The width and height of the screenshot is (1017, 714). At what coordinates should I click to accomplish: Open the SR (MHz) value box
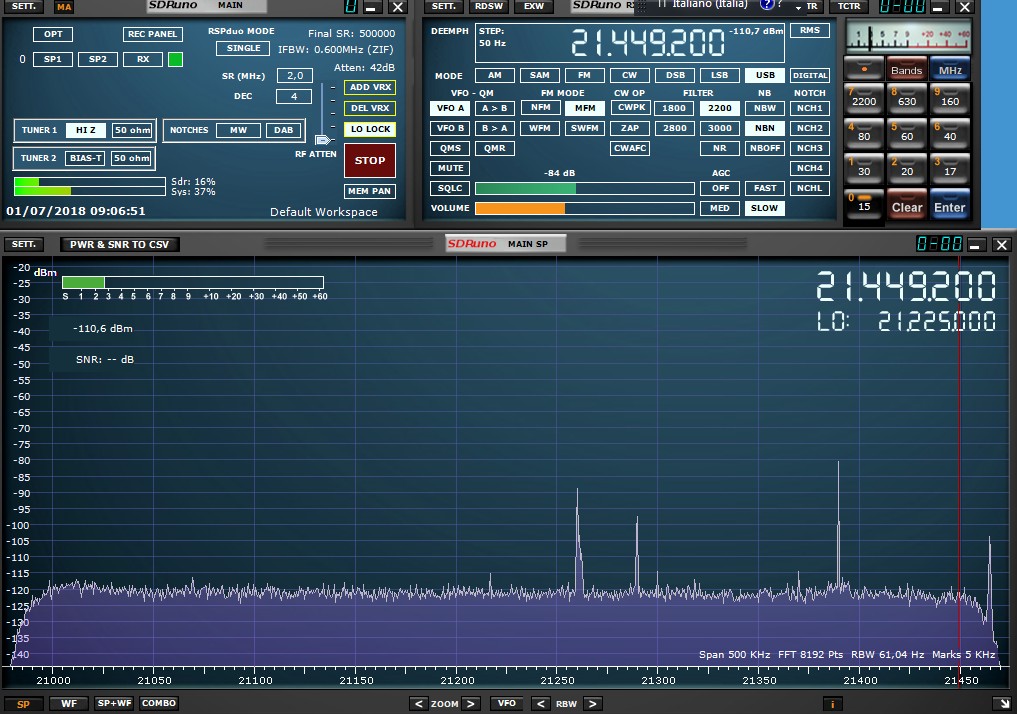[x=294, y=75]
